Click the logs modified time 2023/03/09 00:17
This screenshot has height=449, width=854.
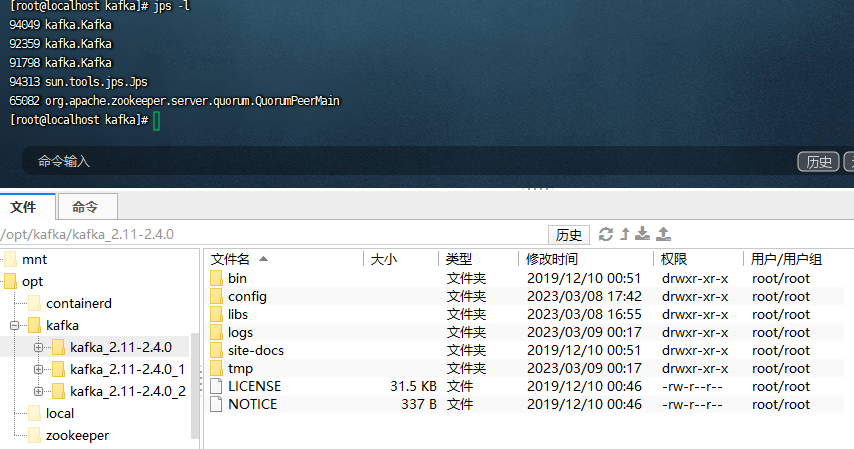[584, 332]
